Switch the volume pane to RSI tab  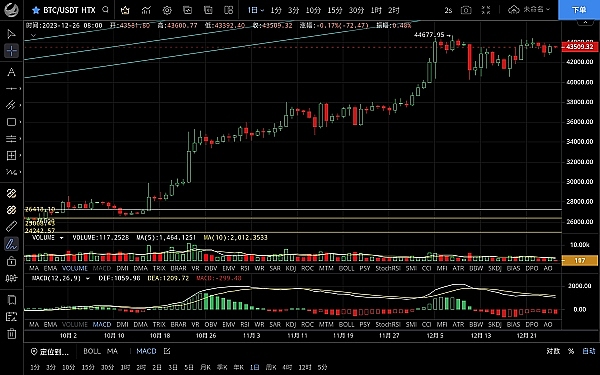tap(245, 268)
